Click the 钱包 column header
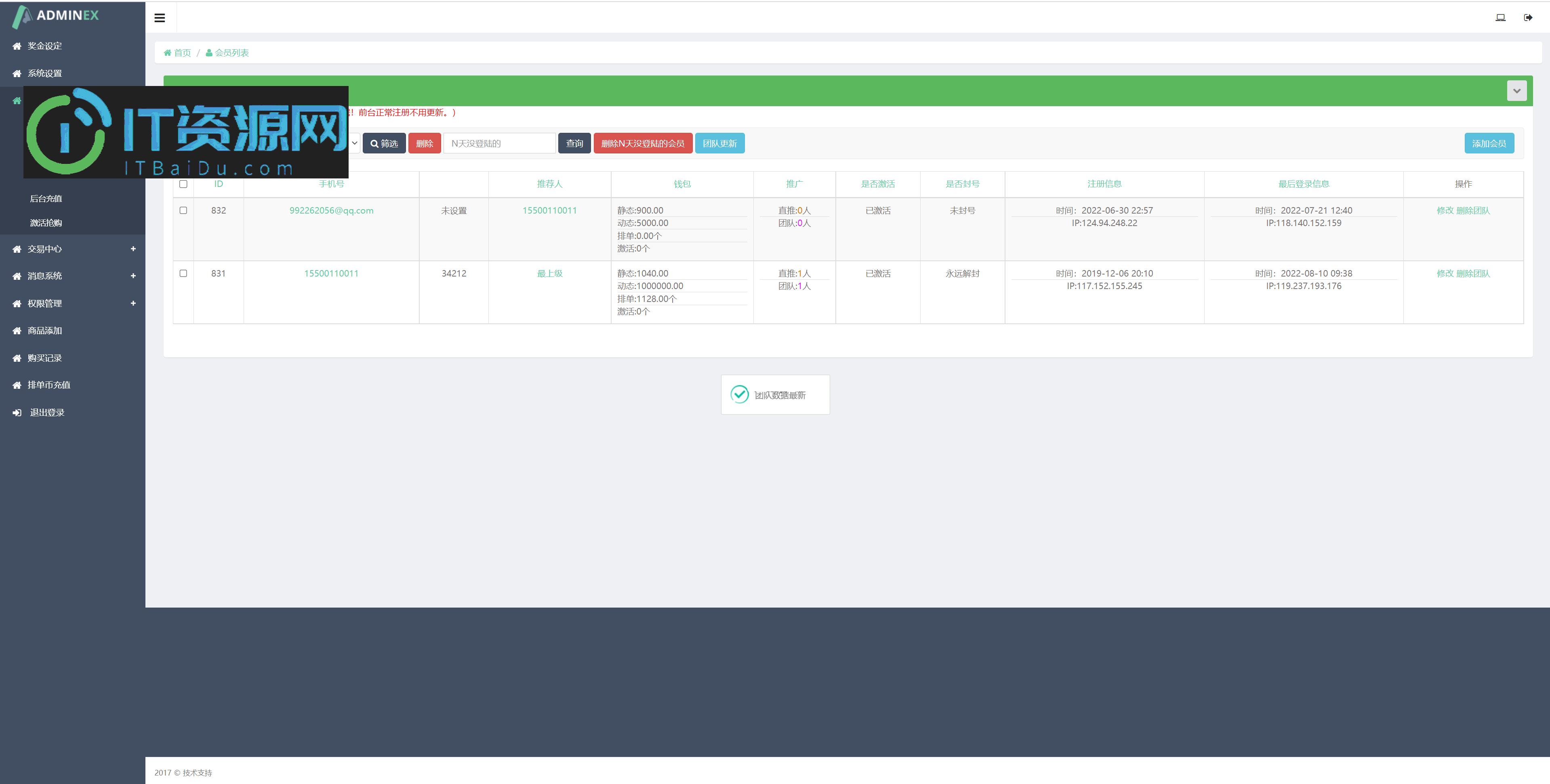Screen dimensions: 1550x784 682,184
